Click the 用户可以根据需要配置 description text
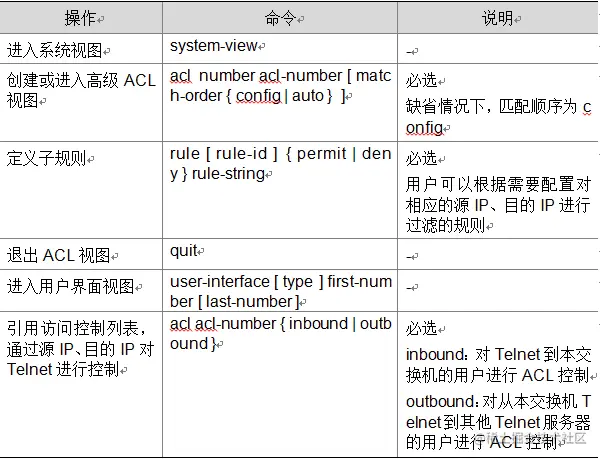The image size is (600, 459). tap(497, 205)
